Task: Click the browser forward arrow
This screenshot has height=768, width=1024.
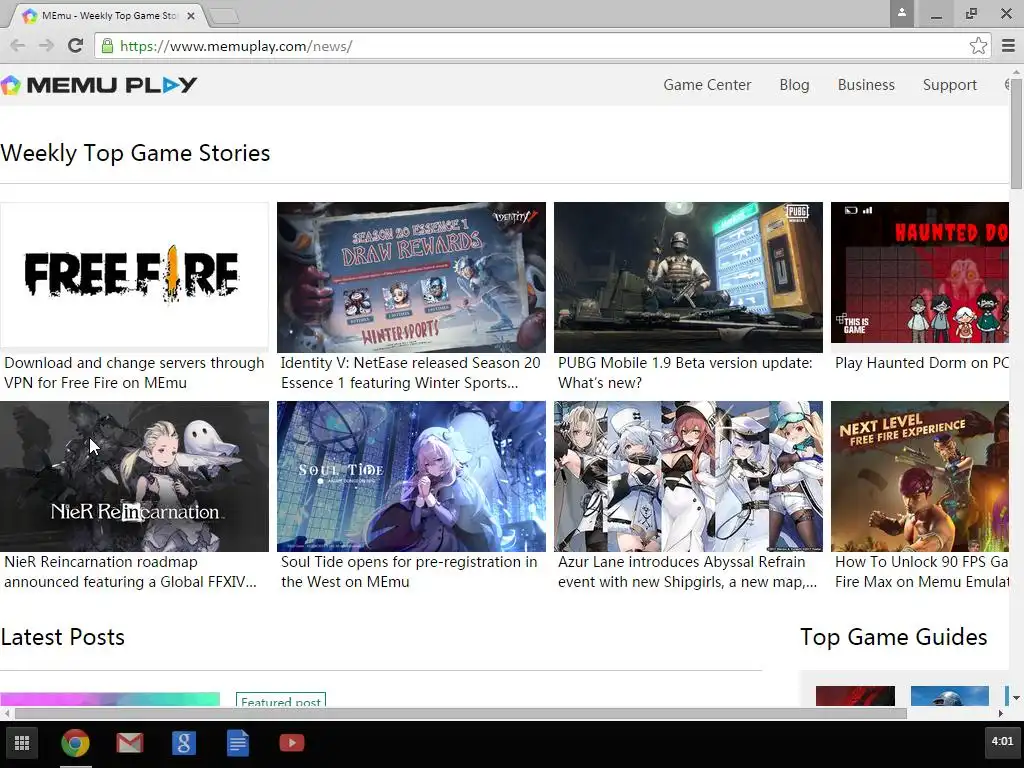Action: [46, 46]
